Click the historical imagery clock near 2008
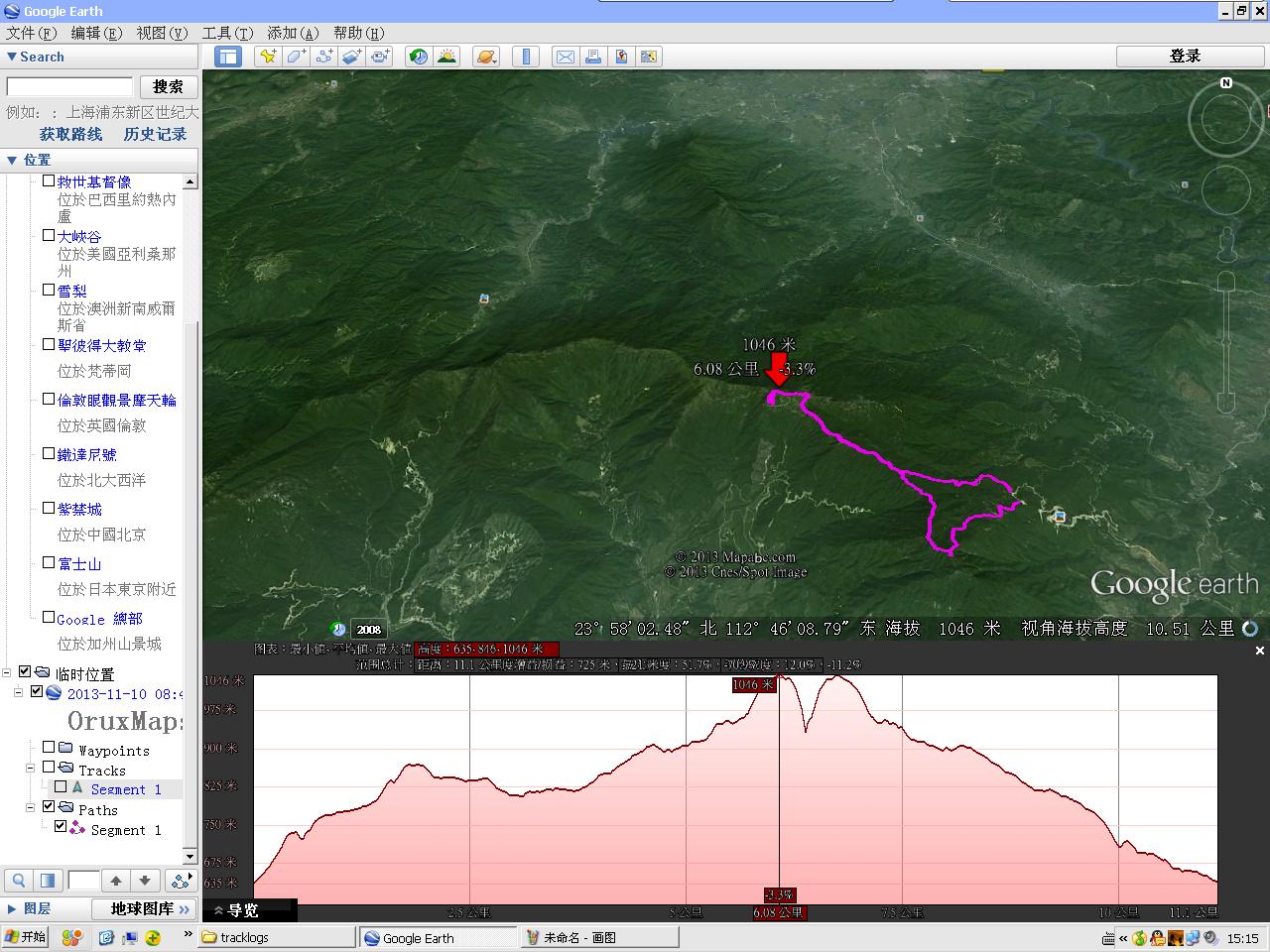This screenshot has height=952, width=1270. tap(338, 629)
